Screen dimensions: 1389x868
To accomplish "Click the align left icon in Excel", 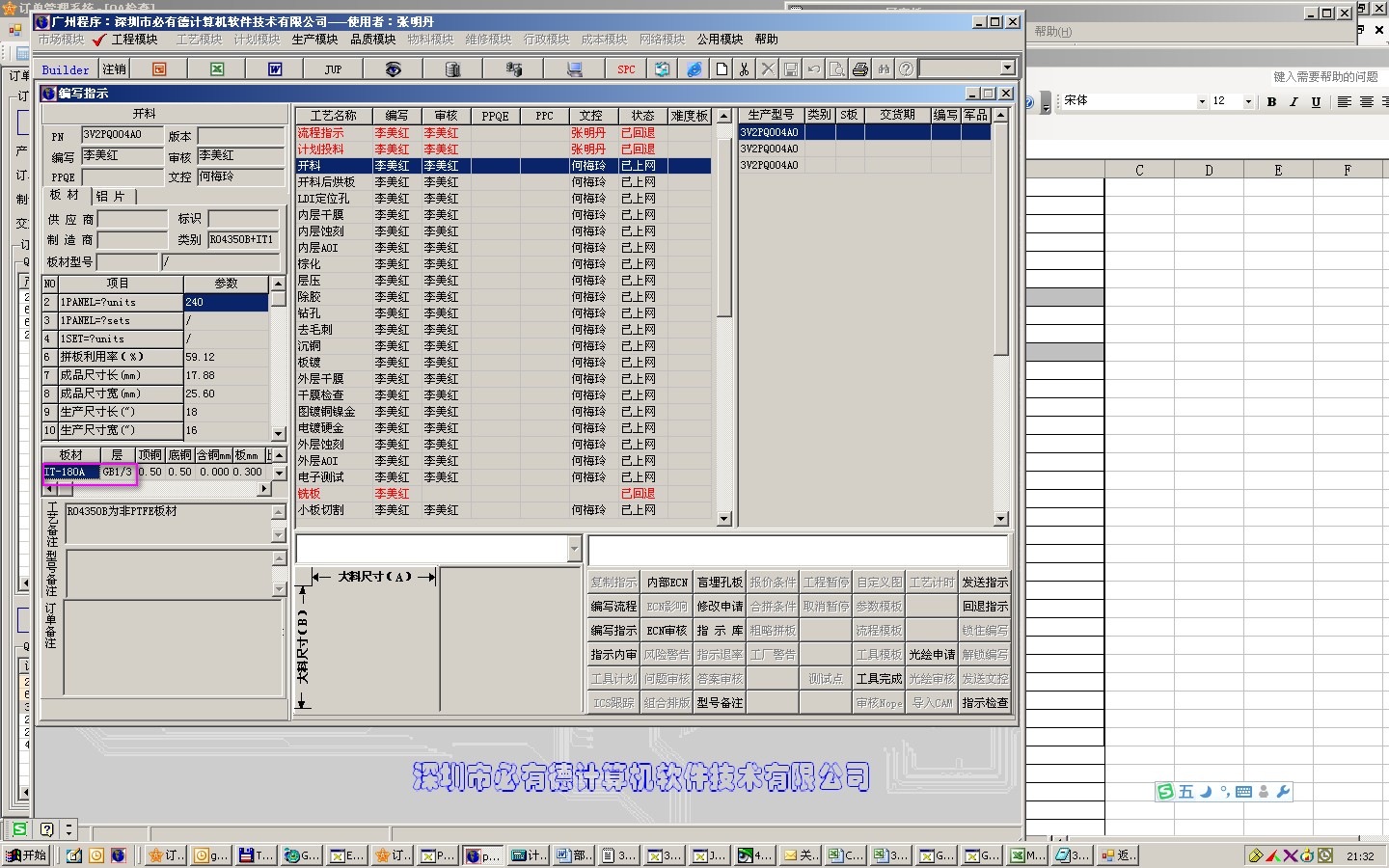I will pyautogui.click(x=1344, y=101).
